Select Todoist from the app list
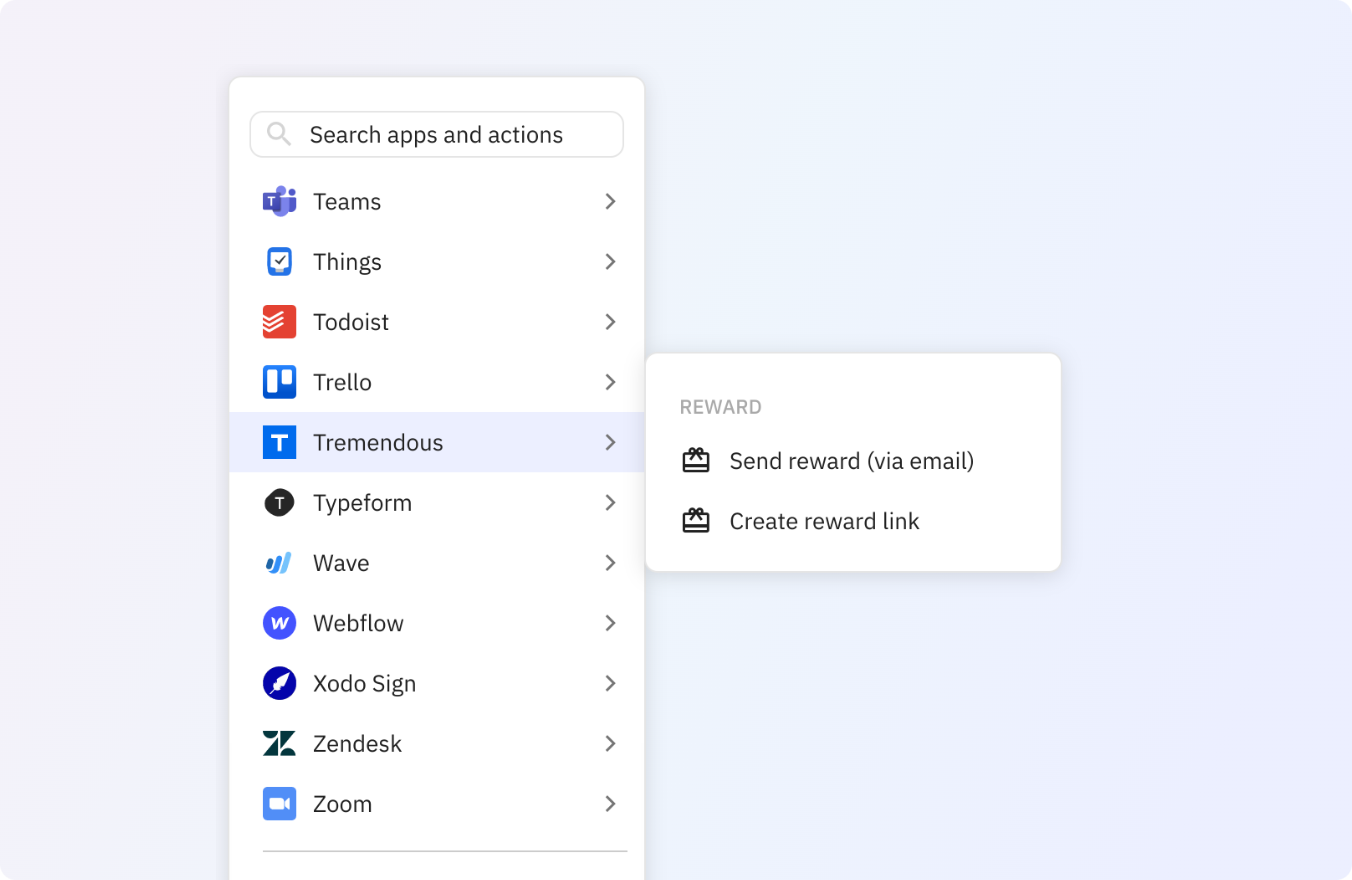This screenshot has width=1352, height=880. [x=437, y=322]
